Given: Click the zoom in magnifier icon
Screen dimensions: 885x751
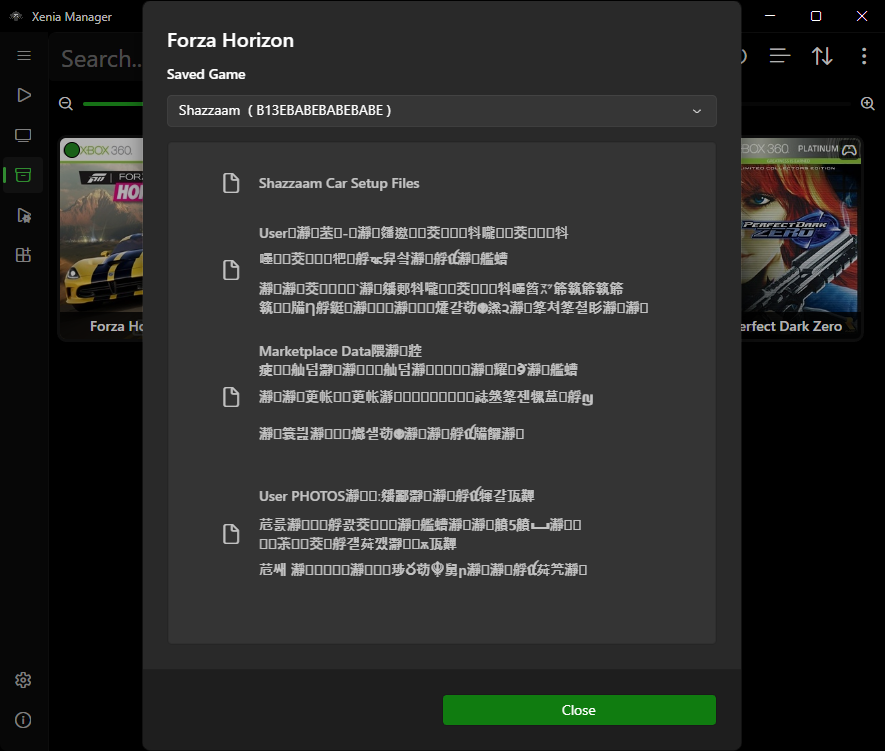Looking at the screenshot, I should click(868, 104).
